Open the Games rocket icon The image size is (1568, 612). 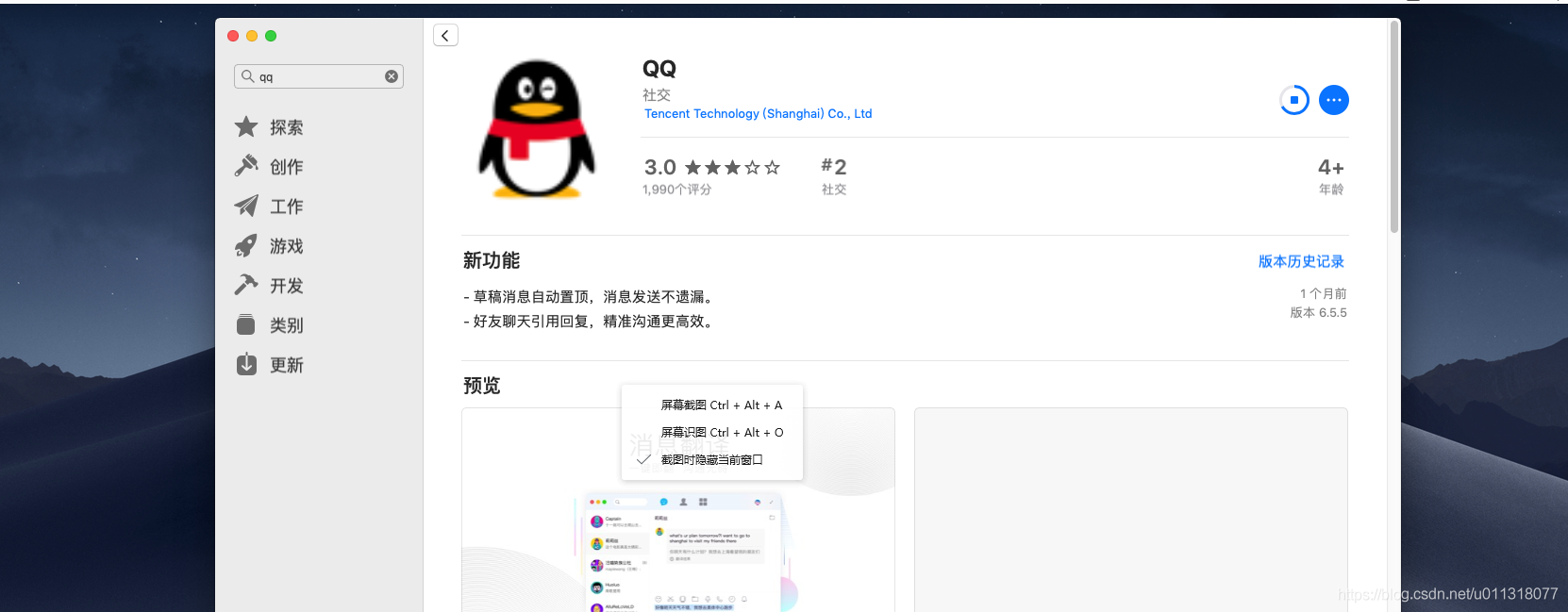pyautogui.click(x=246, y=246)
